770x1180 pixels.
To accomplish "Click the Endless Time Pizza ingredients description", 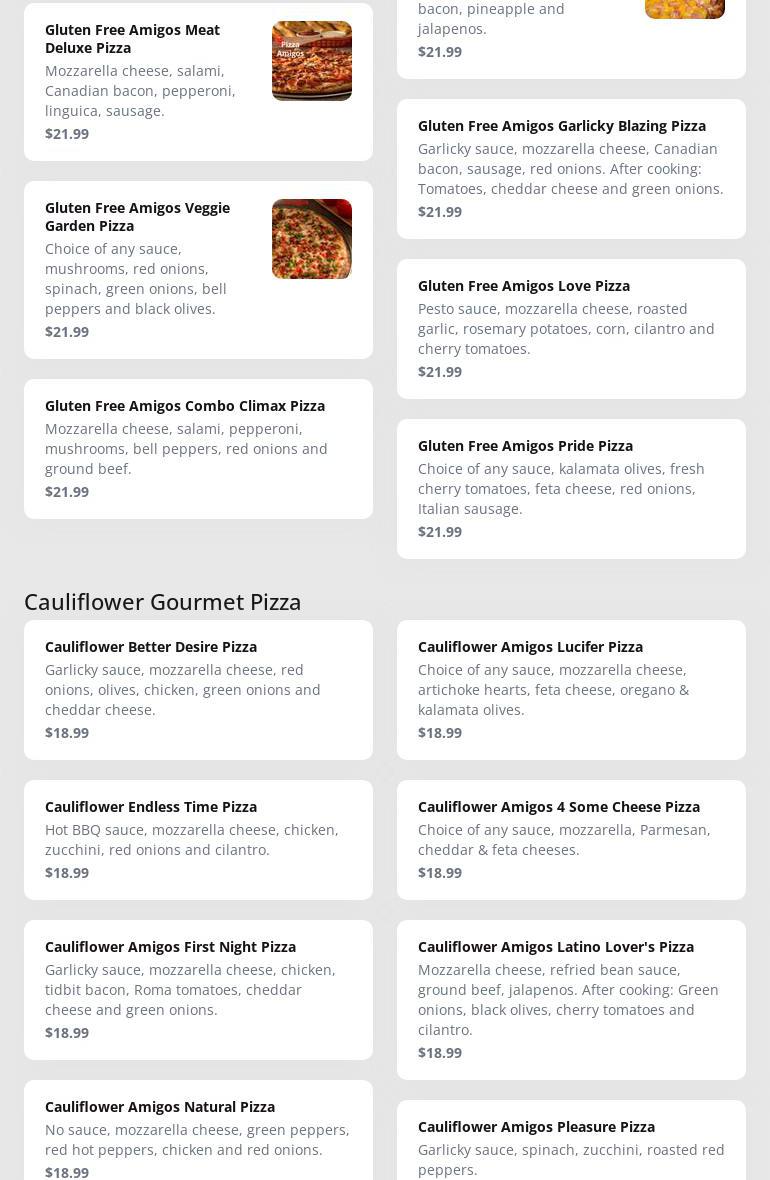I will coord(192,840).
